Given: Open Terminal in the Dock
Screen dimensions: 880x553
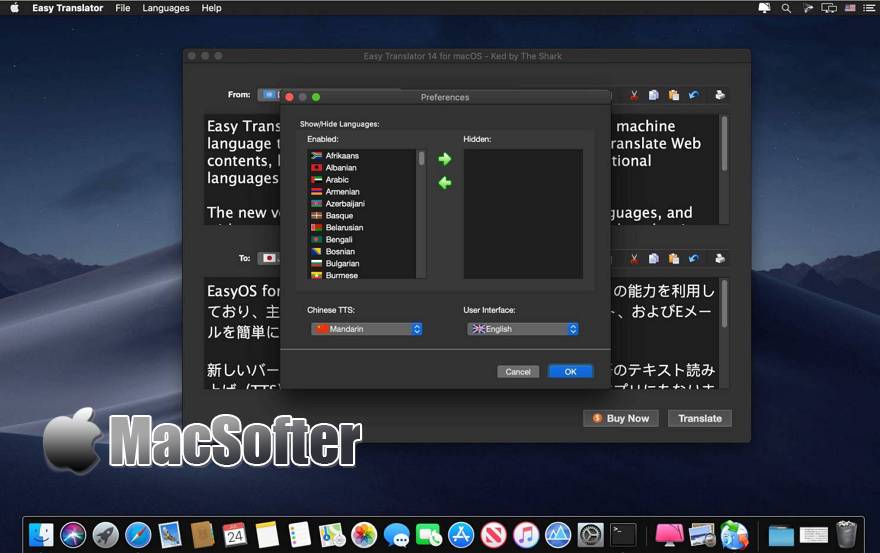Looking at the screenshot, I should [x=624, y=534].
